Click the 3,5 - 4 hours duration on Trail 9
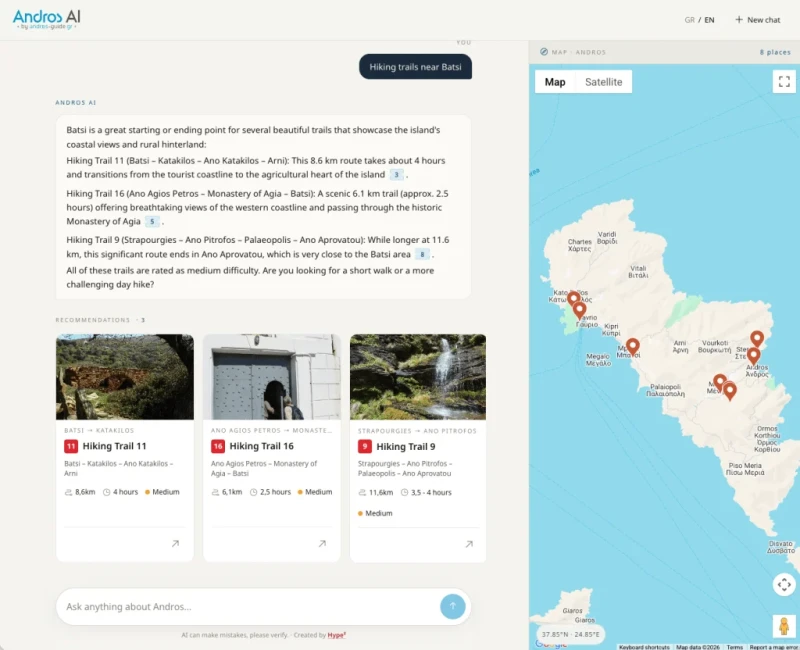 pyautogui.click(x=426, y=493)
